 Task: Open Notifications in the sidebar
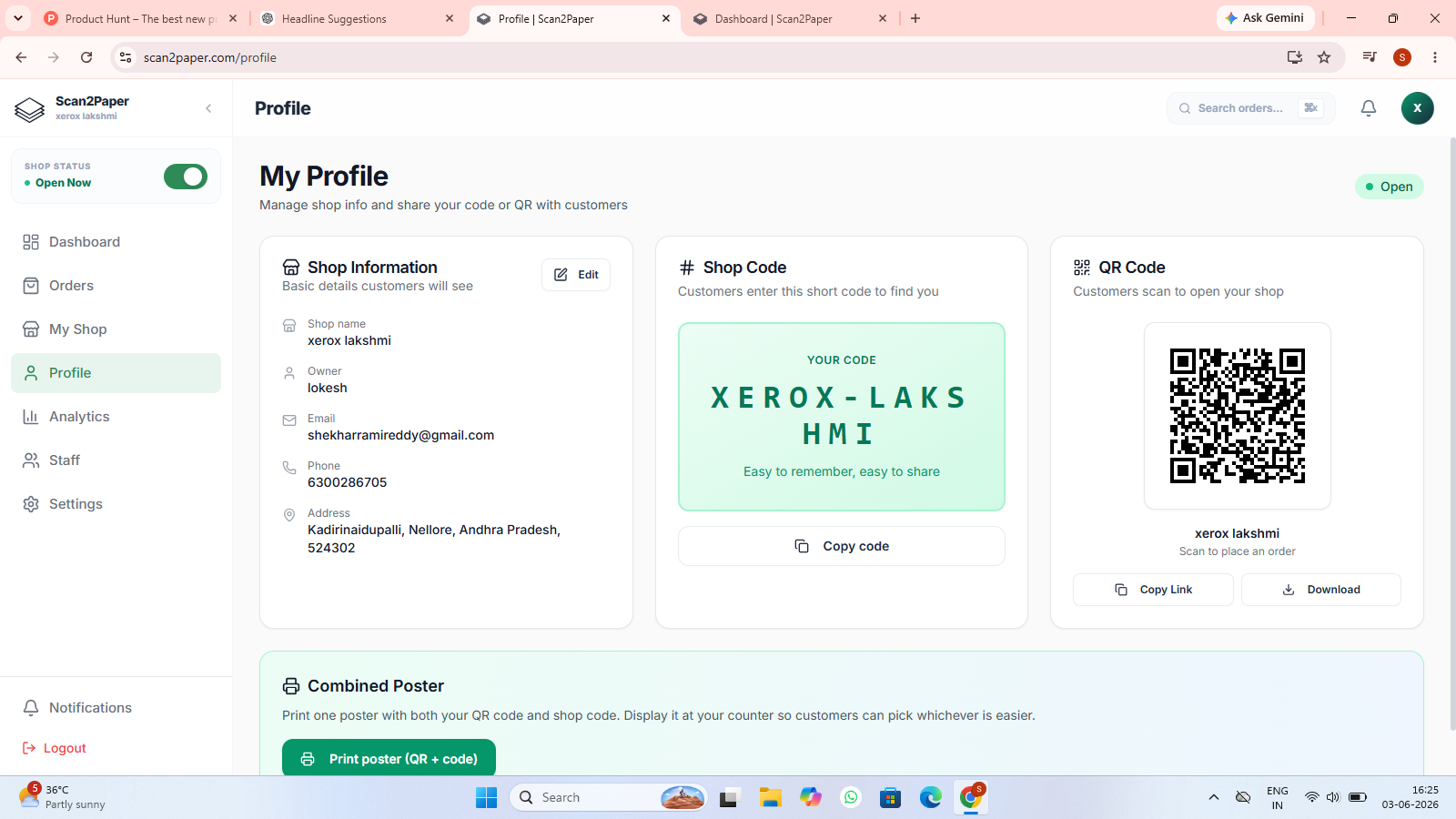click(x=116, y=708)
